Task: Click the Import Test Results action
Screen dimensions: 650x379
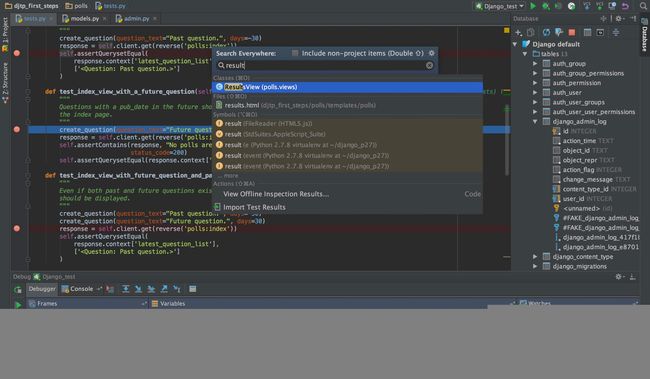Action: (347, 207)
